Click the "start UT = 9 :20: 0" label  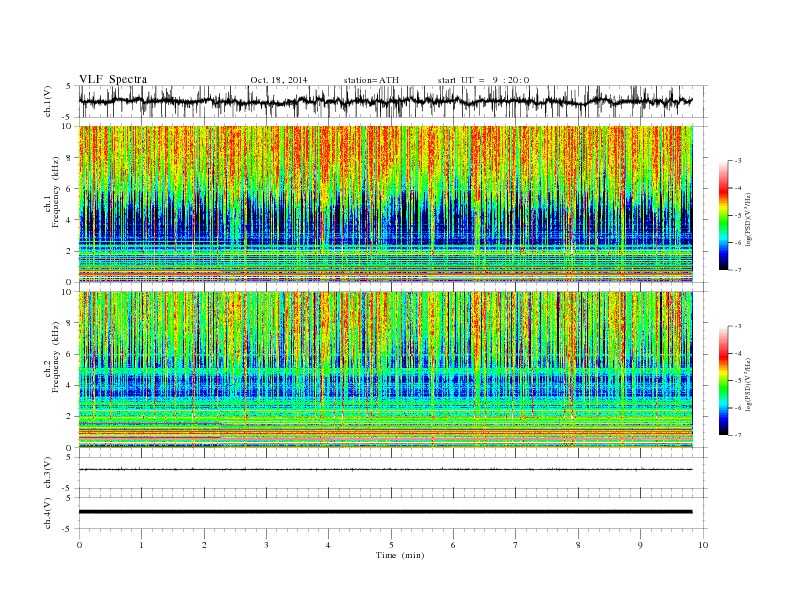click(x=483, y=80)
